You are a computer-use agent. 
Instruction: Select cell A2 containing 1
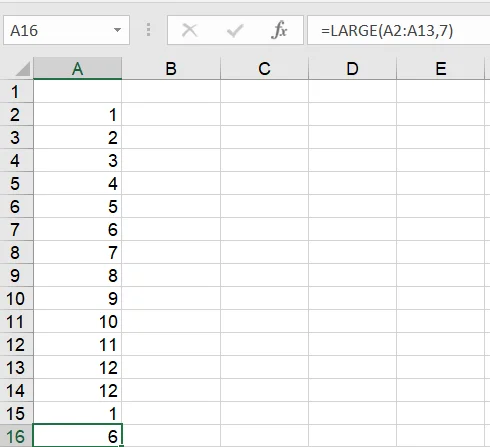[x=78, y=114]
